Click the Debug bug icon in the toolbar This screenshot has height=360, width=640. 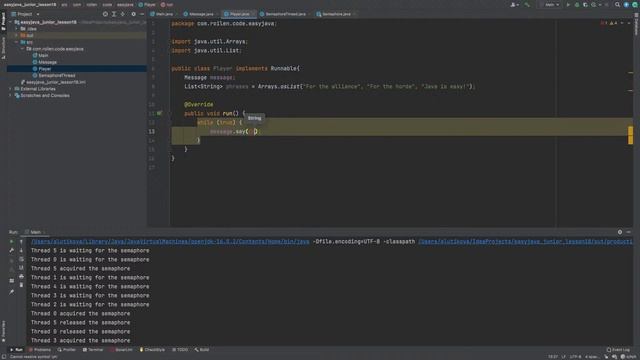pos(577,5)
